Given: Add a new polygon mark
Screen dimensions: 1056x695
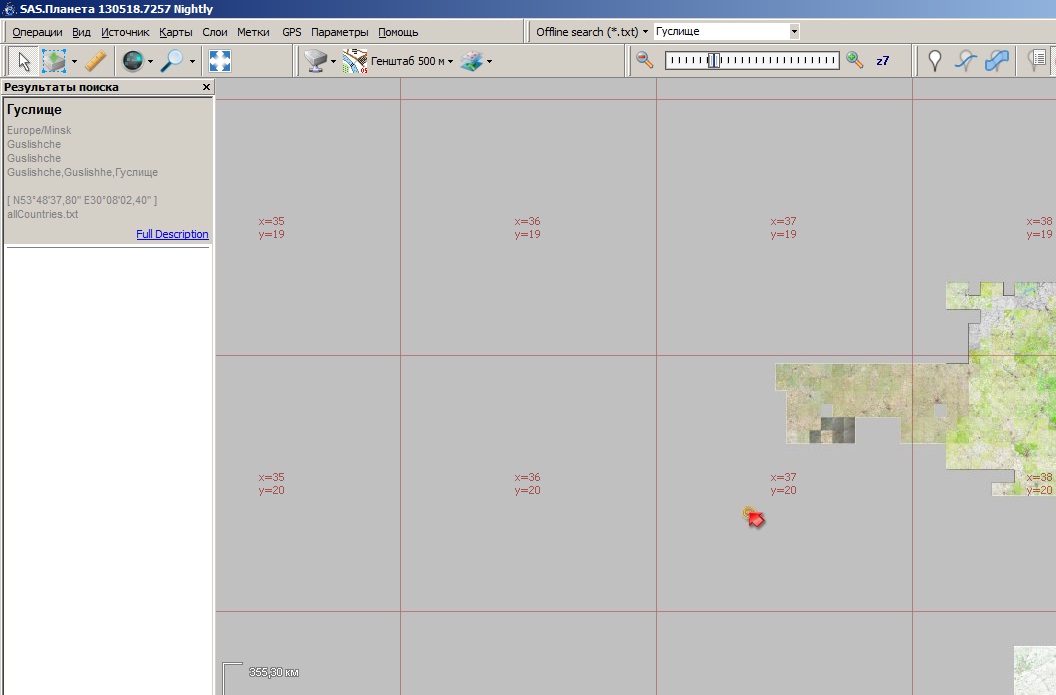Looking at the screenshot, I should (x=996, y=61).
